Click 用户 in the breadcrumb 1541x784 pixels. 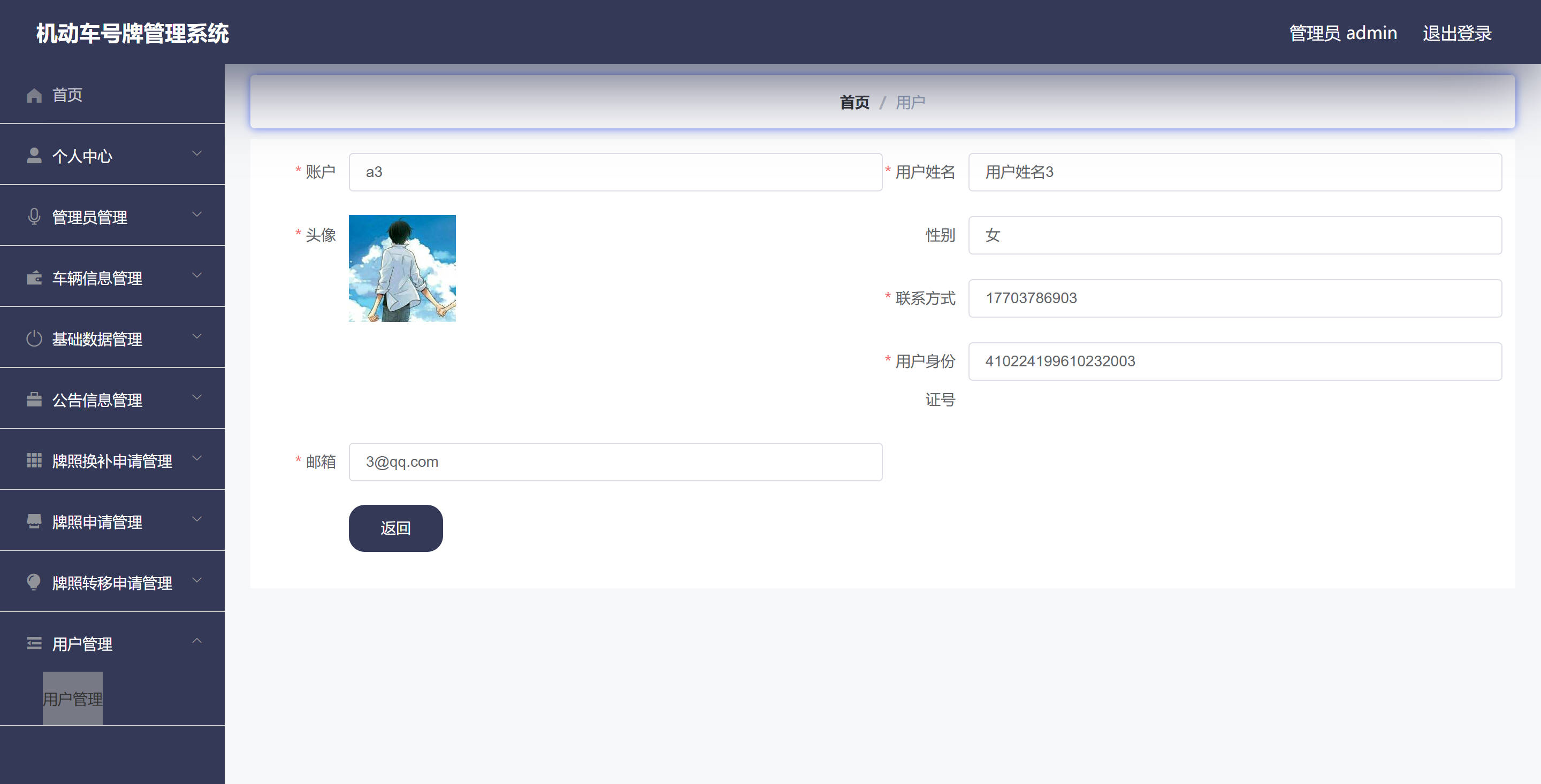click(x=910, y=102)
